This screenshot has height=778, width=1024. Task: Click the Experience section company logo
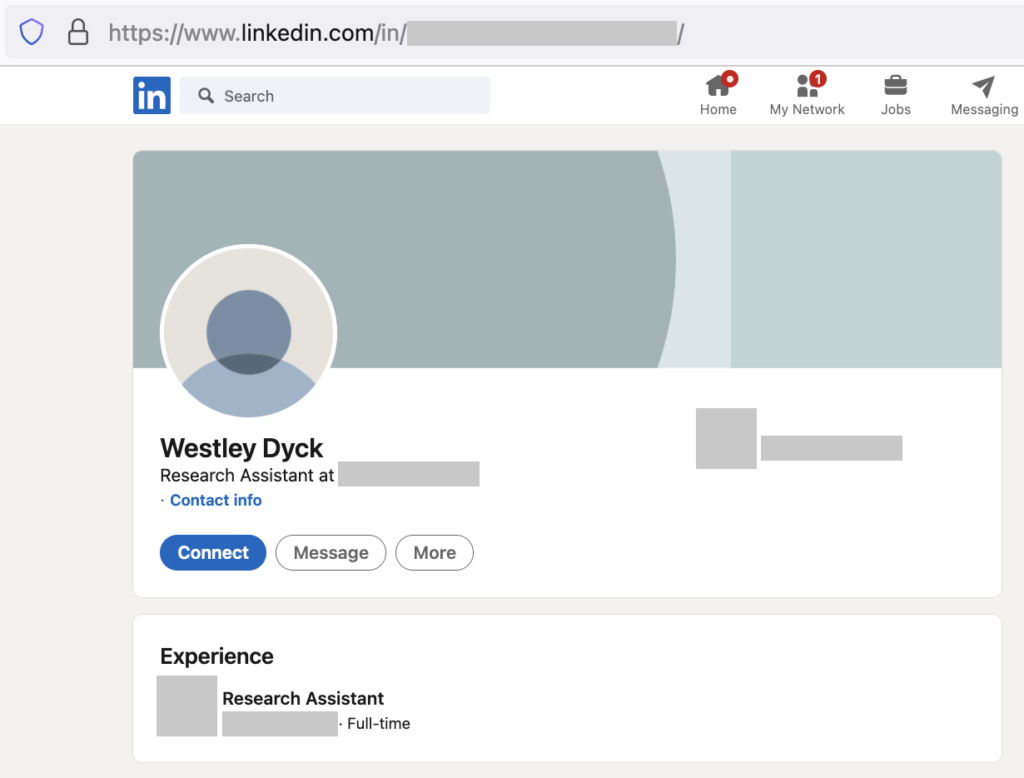[x=187, y=706]
